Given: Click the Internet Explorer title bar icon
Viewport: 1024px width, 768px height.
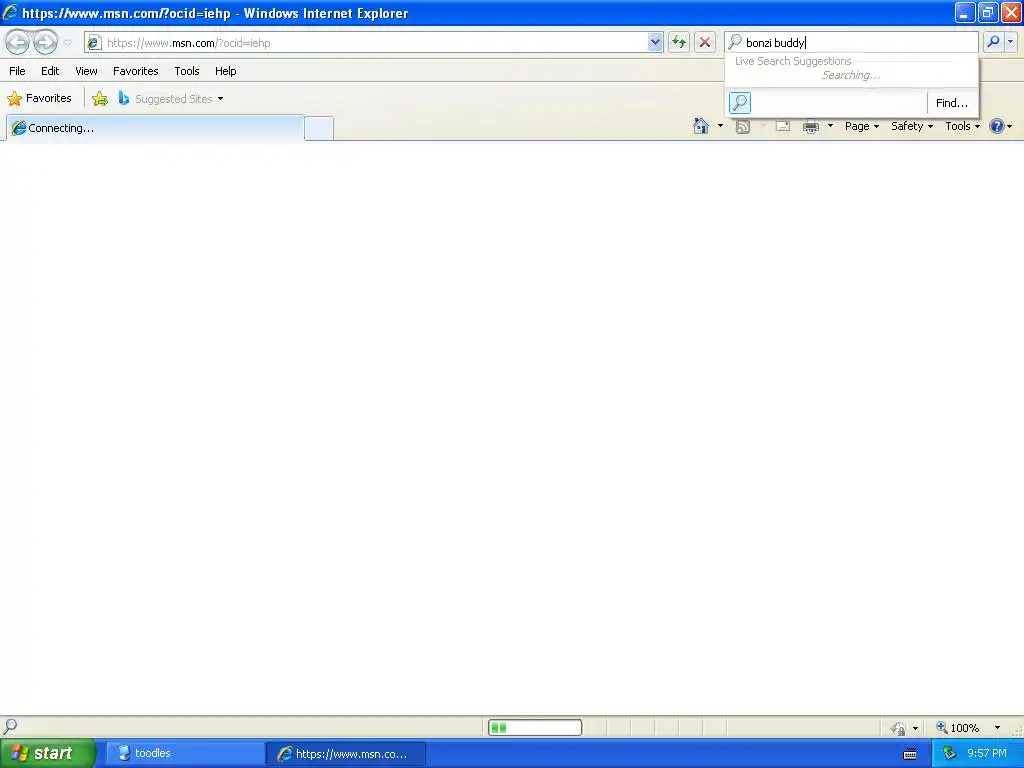Looking at the screenshot, I should coord(10,12).
